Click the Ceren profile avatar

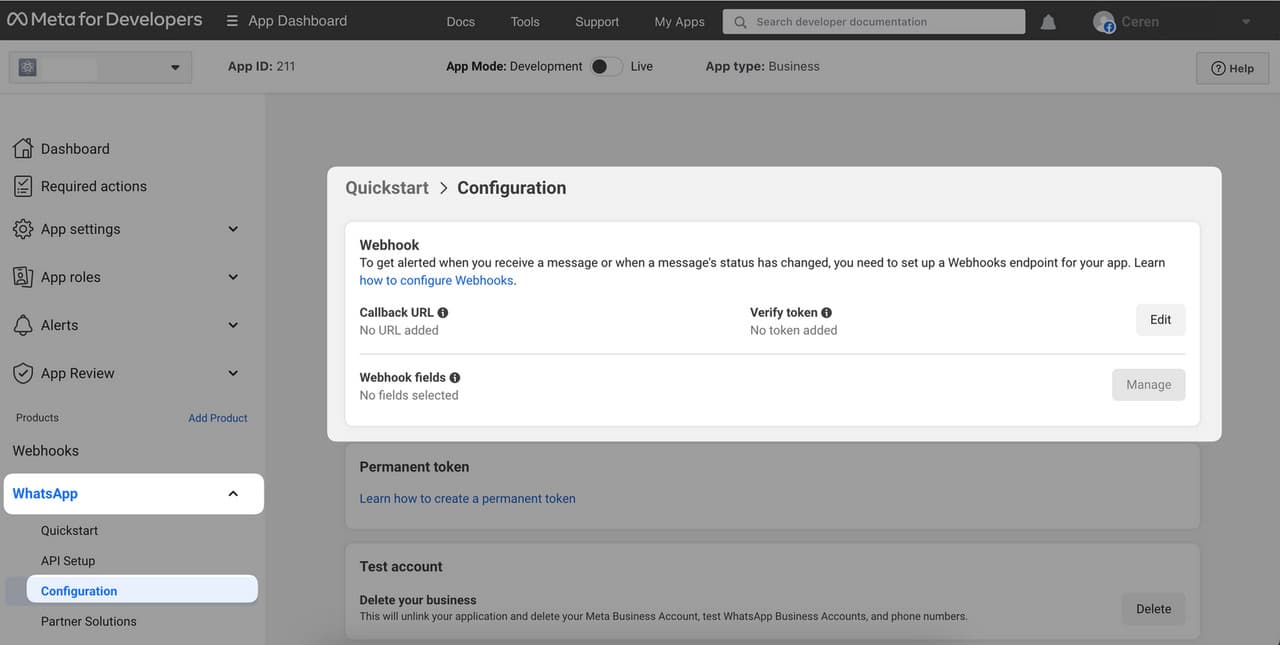click(x=1104, y=22)
